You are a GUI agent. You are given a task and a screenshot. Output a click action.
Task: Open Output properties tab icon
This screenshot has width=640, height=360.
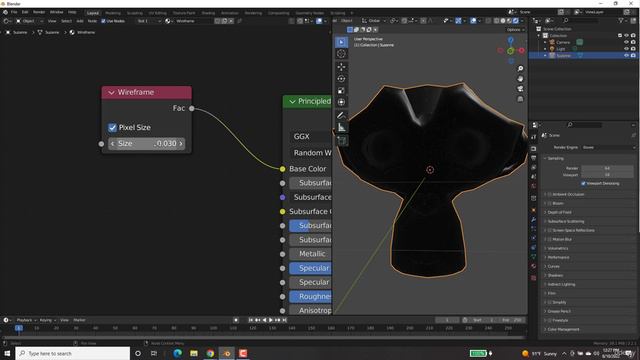(534, 158)
